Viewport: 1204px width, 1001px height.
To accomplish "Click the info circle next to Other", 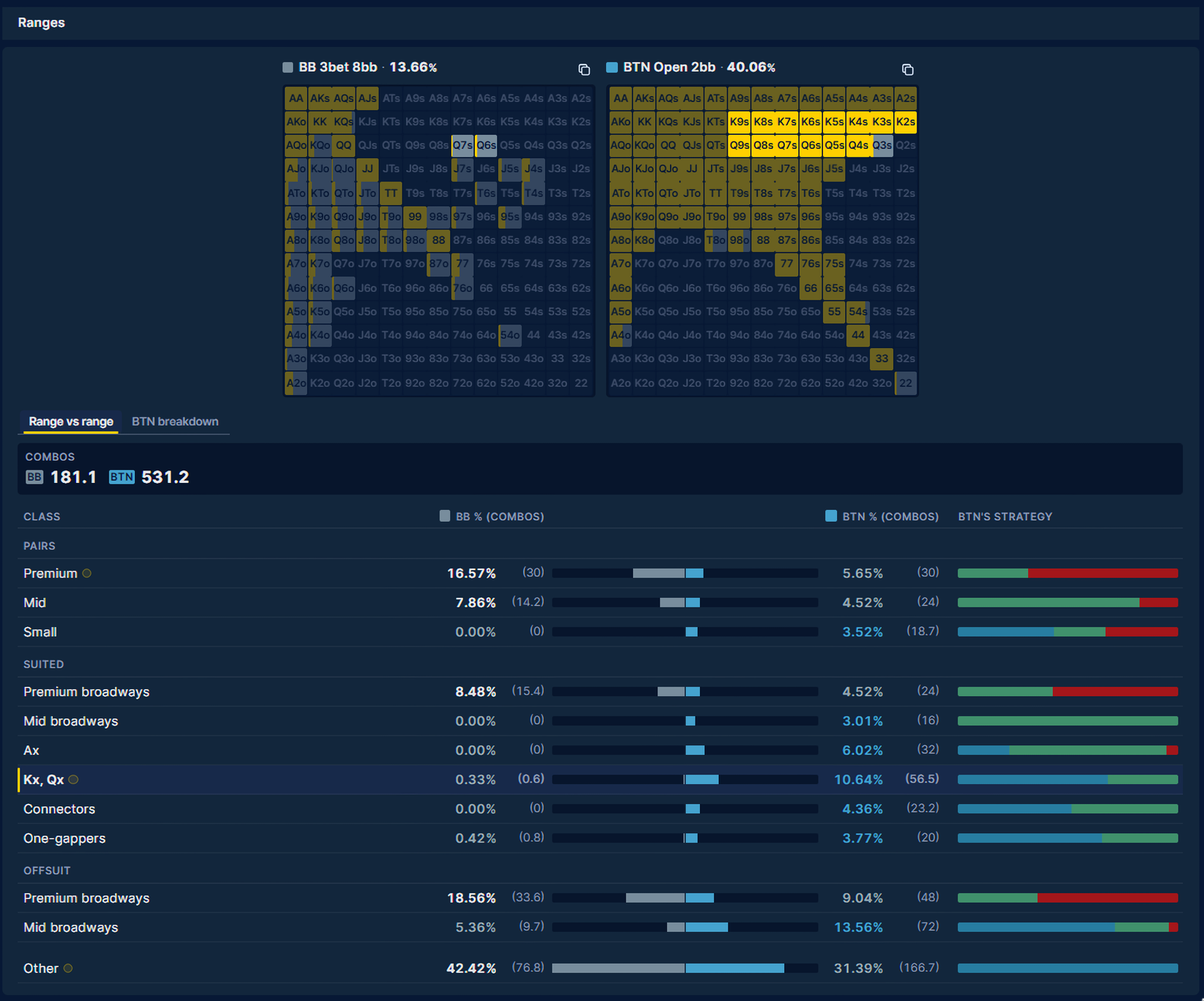I will pos(68,968).
